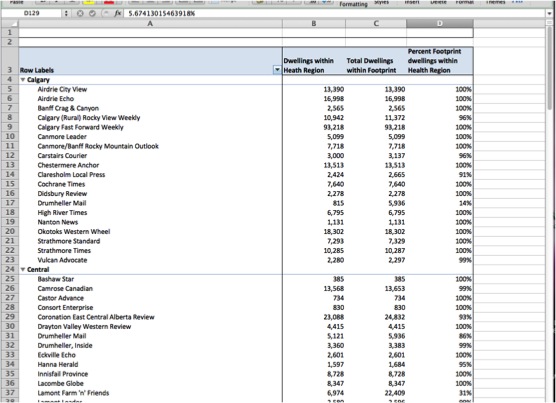Select the Consort Enterprise label
The width and height of the screenshot is (556, 403).
pyautogui.click(x=65, y=307)
